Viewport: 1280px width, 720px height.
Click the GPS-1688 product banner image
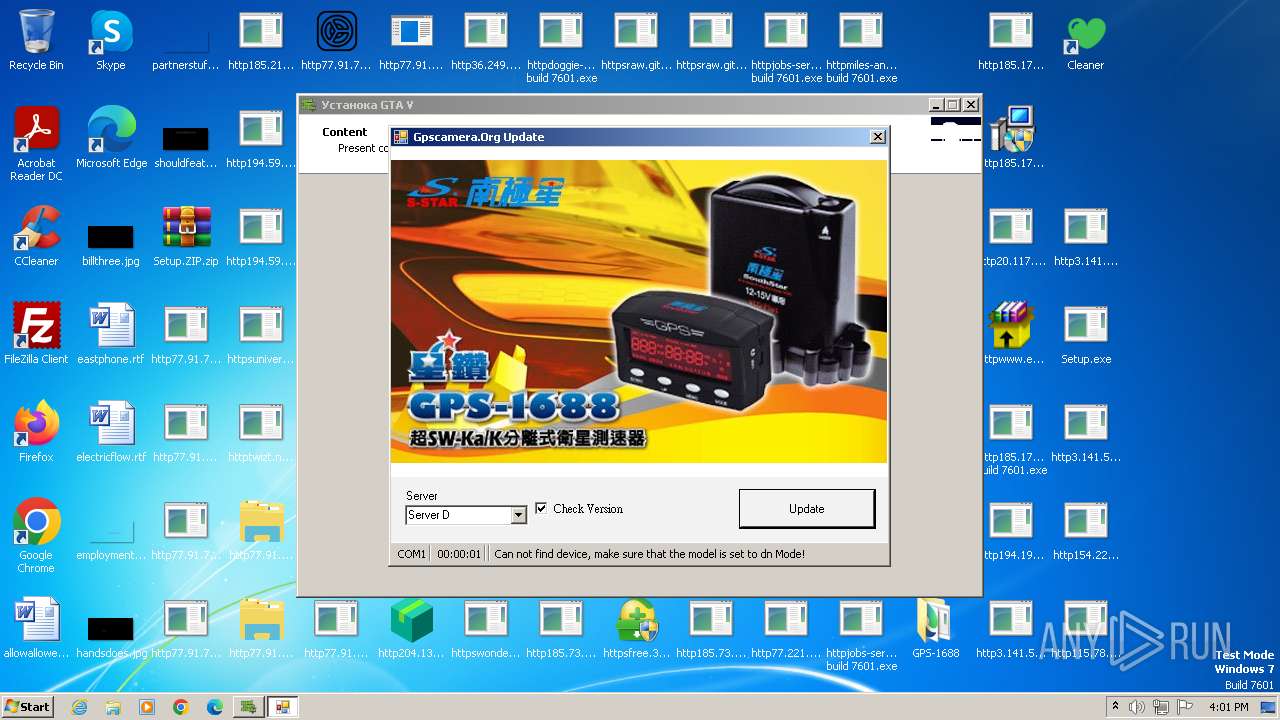tap(638, 311)
